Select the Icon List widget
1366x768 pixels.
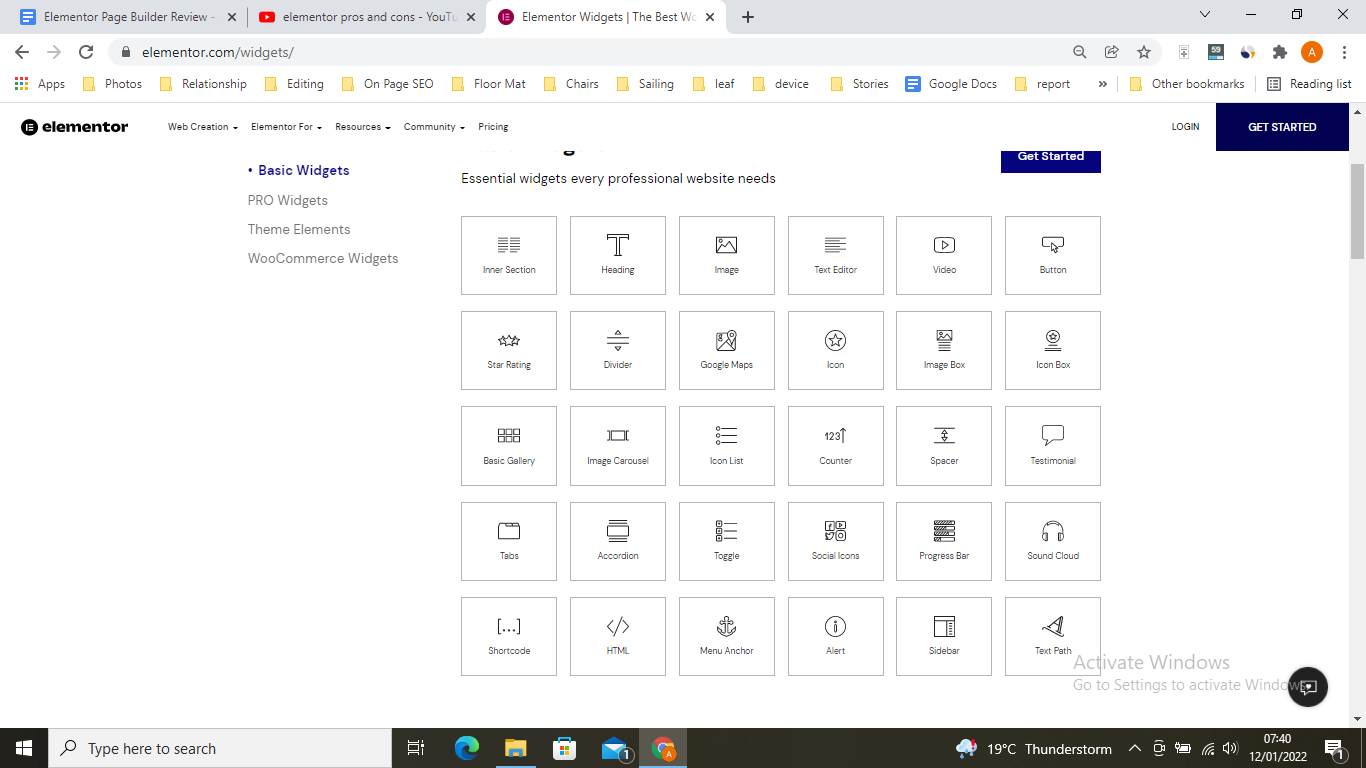click(x=727, y=446)
